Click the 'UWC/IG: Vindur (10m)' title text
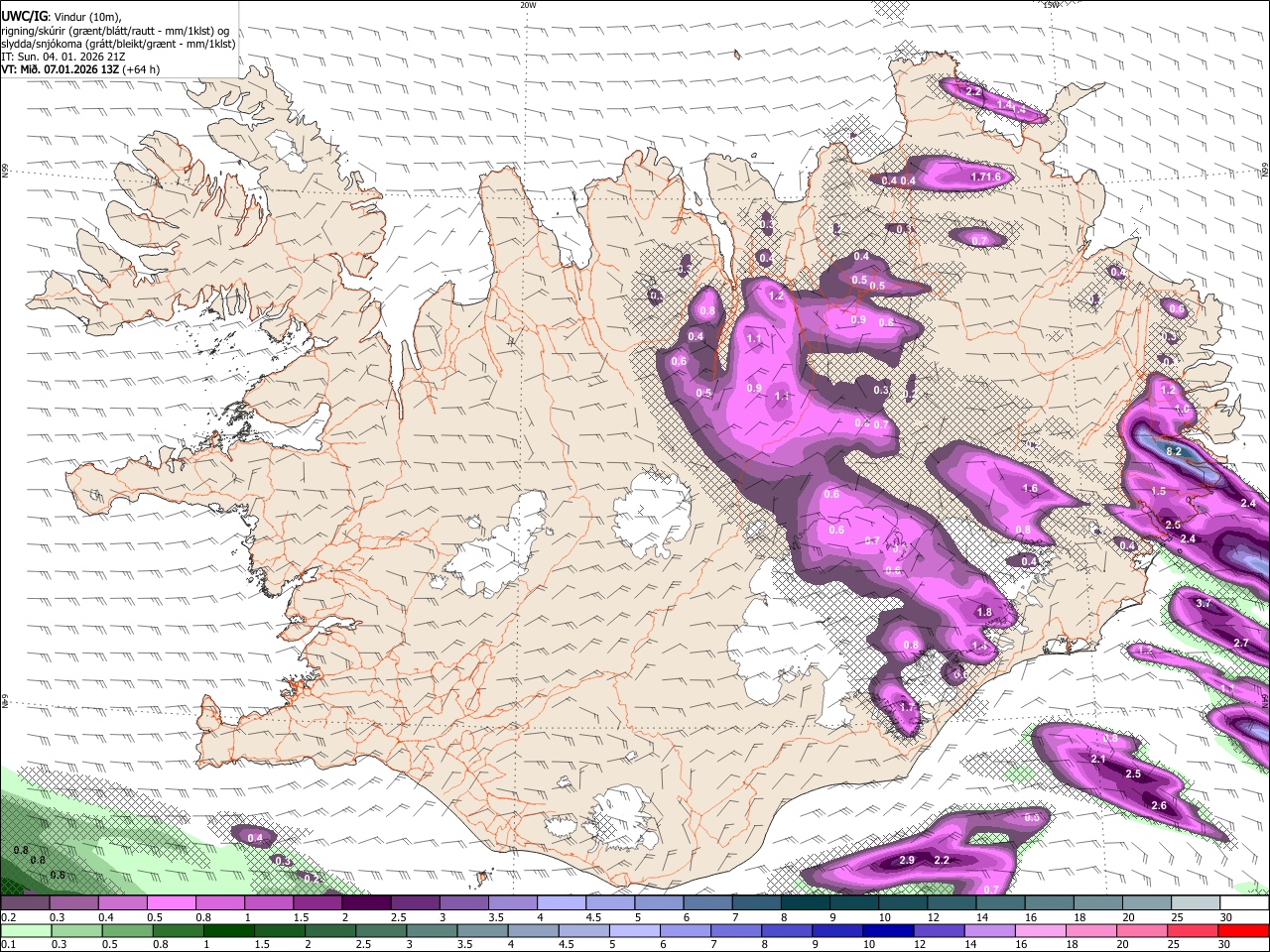Image resolution: width=1270 pixels, height=952 pixels. 62,16
